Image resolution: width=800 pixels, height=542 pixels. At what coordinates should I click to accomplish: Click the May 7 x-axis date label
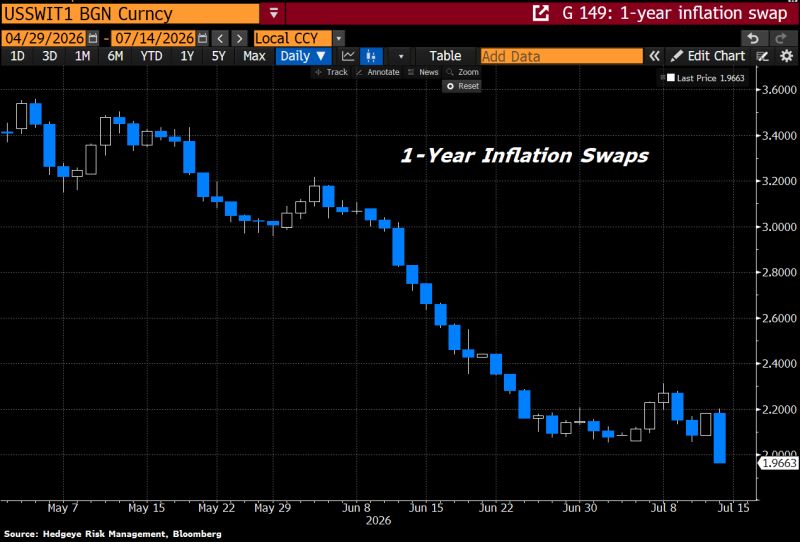(63, 508)
